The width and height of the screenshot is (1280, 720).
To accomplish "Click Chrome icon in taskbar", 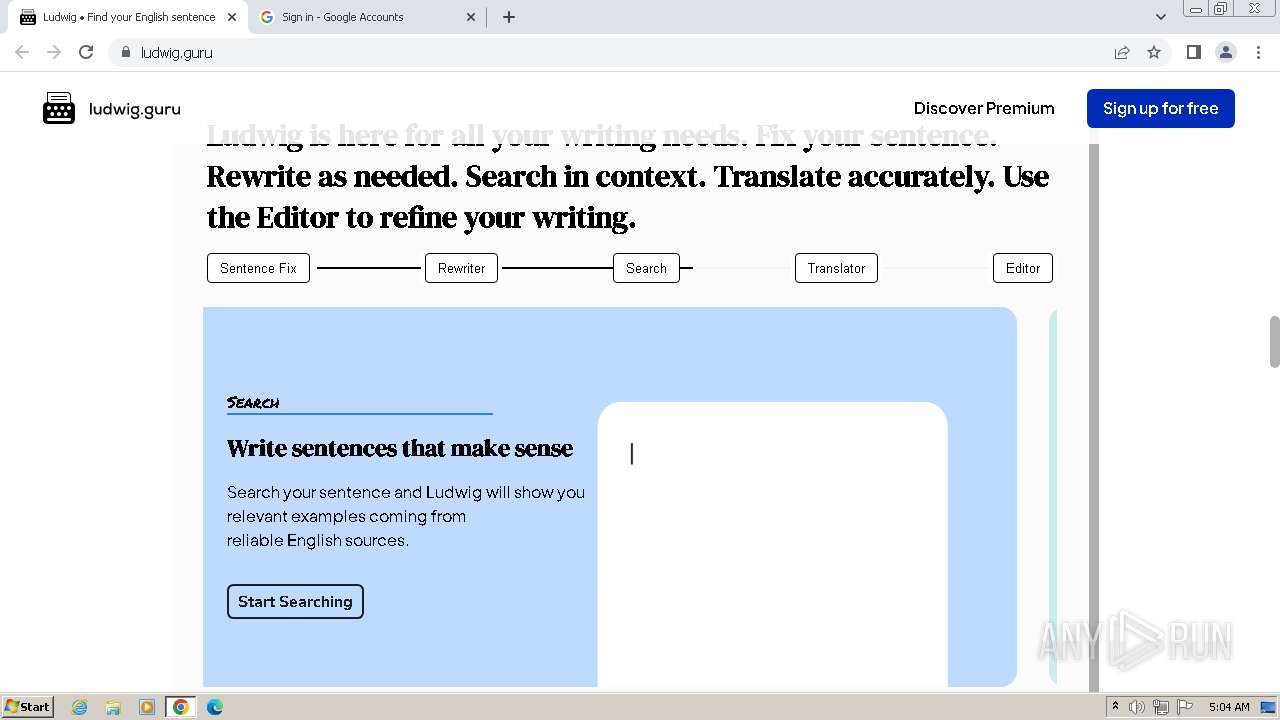I will [x=181, y=707].
